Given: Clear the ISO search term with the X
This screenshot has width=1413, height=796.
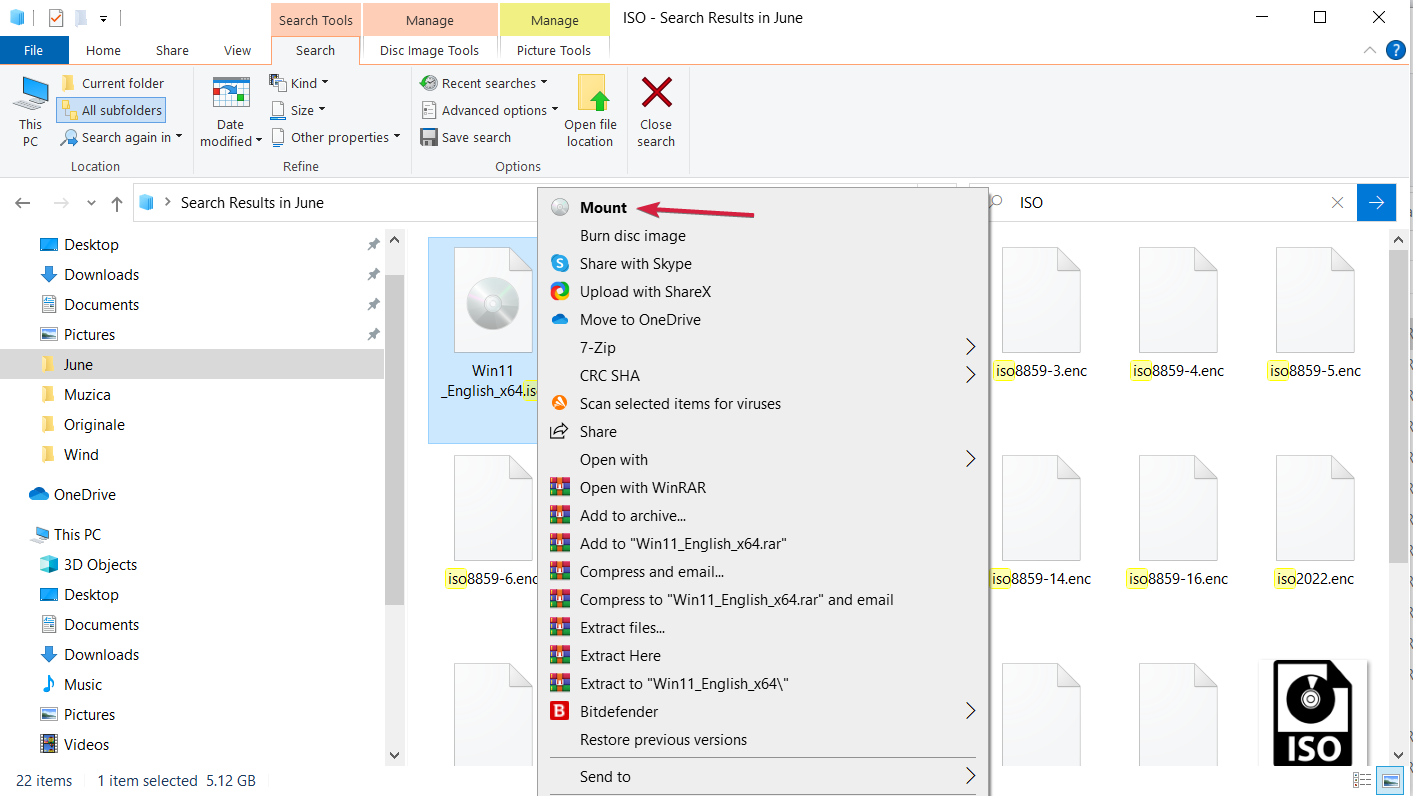Looking at the screenshot, I should coord(1338,202).
